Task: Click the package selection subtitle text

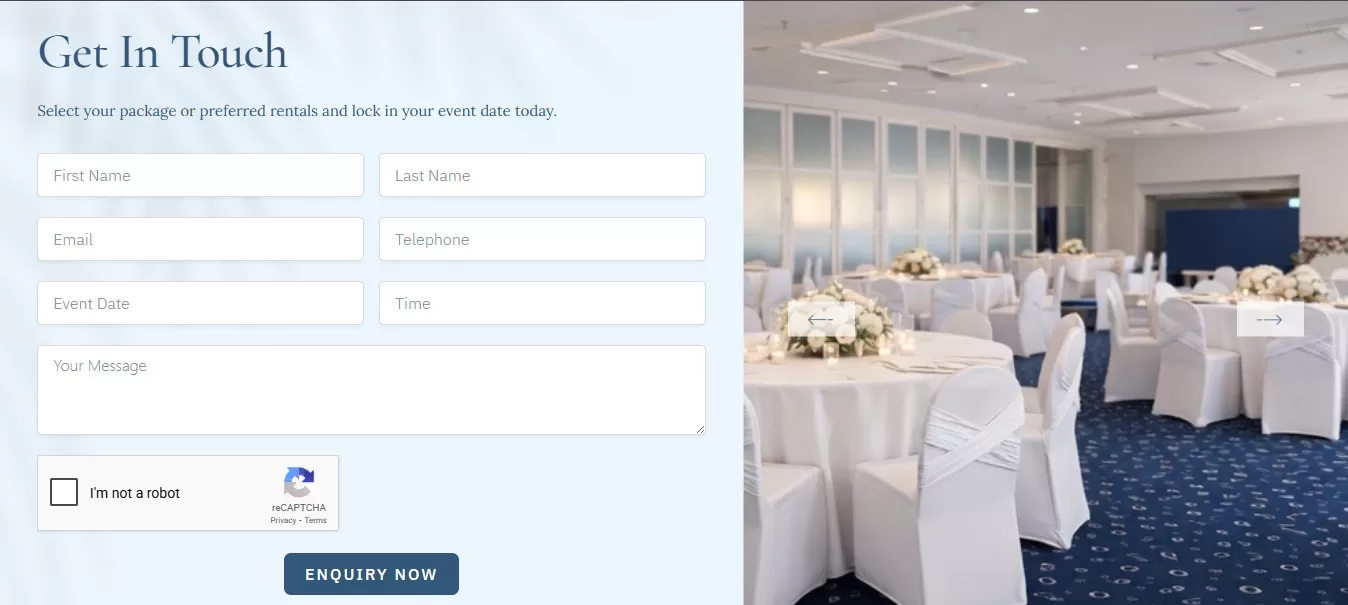Action: tap(297, 111)
